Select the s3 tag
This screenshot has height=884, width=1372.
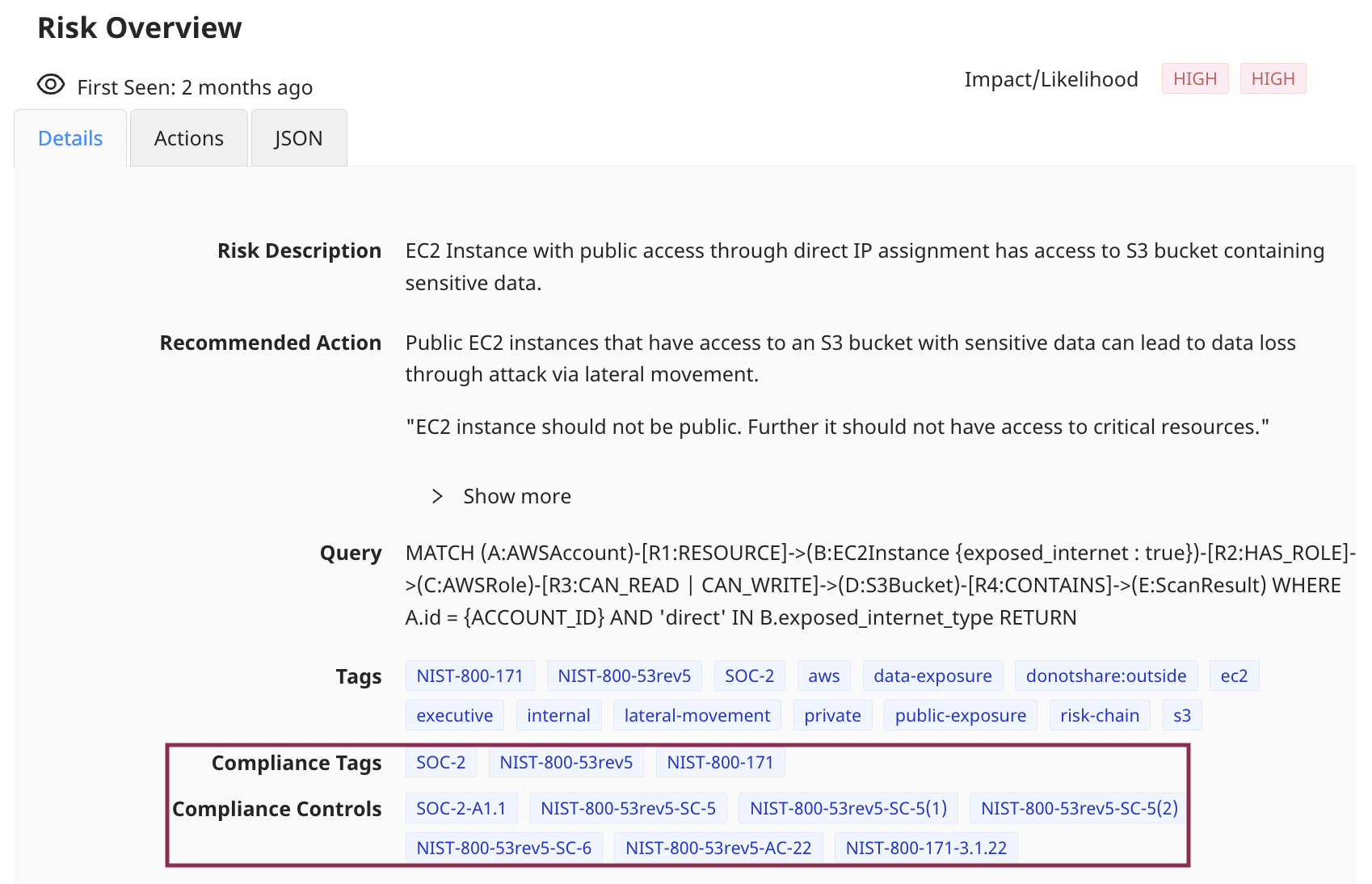[x=1182, y=715]
